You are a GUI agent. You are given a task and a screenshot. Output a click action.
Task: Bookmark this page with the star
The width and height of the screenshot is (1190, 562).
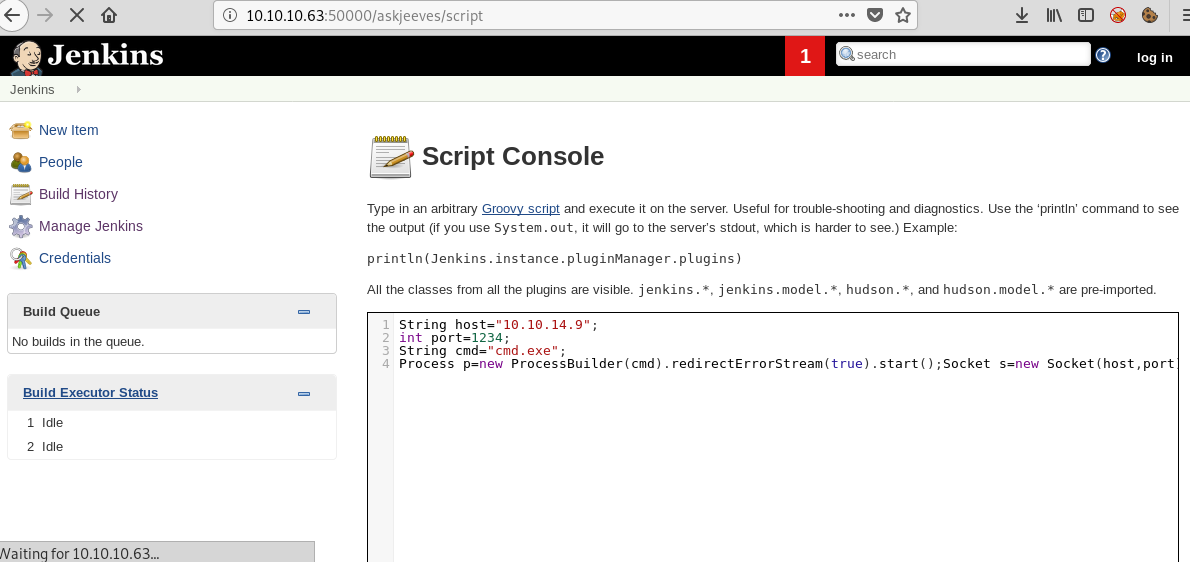(902, 15)
